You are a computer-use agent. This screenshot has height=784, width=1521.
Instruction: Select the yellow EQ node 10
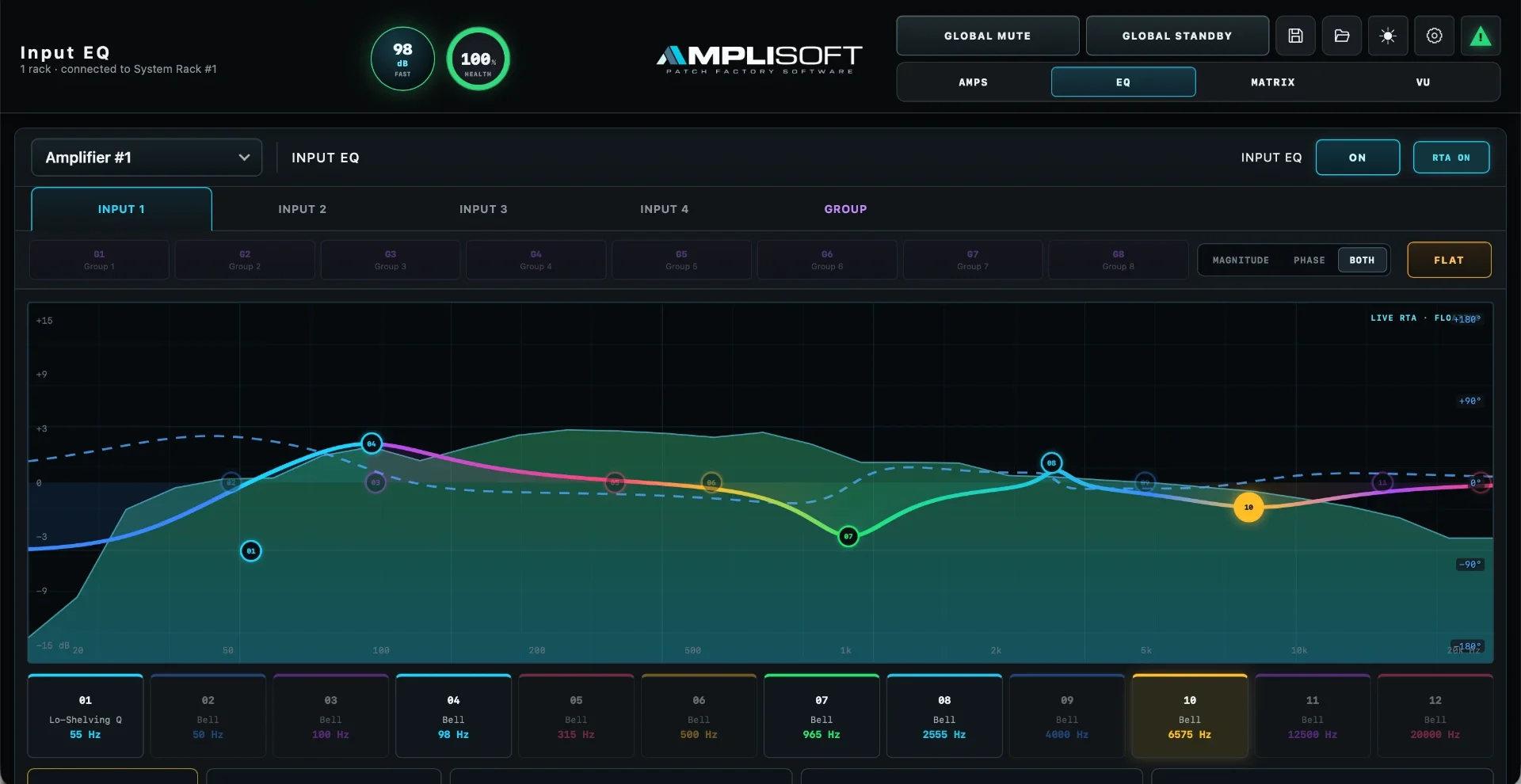[1248, 507]
